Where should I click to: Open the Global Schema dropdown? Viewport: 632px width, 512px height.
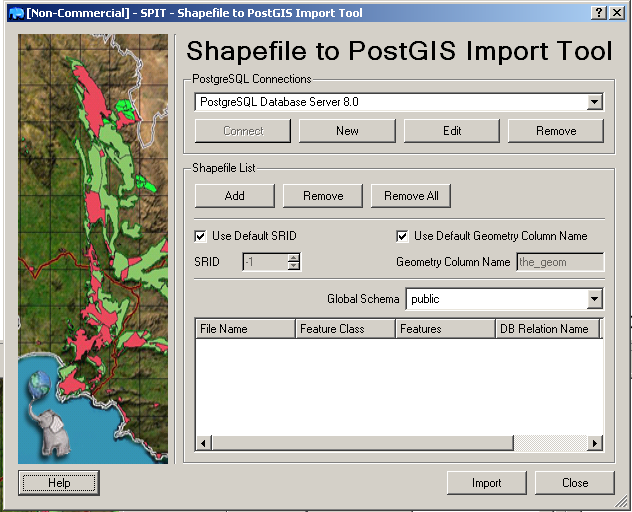(594, 299)
